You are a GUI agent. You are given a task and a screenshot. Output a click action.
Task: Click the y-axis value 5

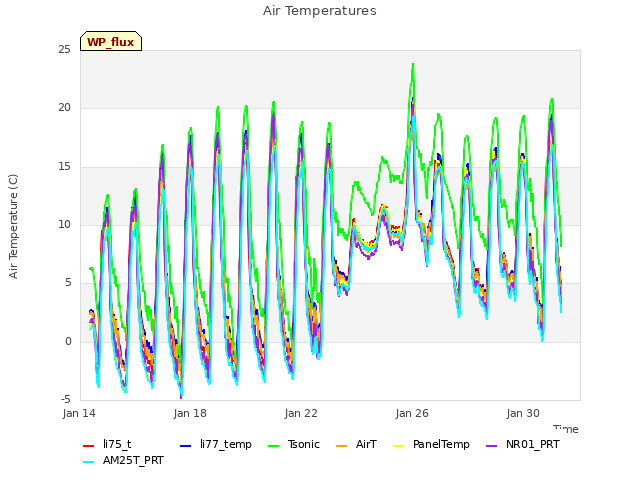pyautogui.click(x=68, y=283)
